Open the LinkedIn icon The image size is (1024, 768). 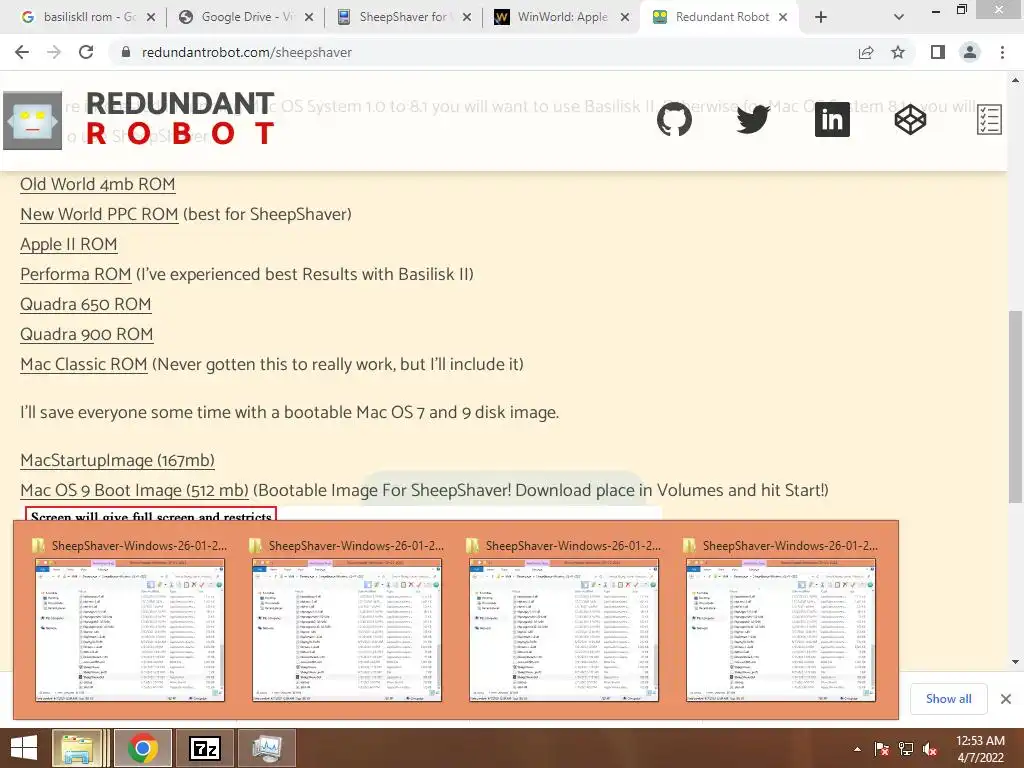pyautogui.click(x=832, y=120)
